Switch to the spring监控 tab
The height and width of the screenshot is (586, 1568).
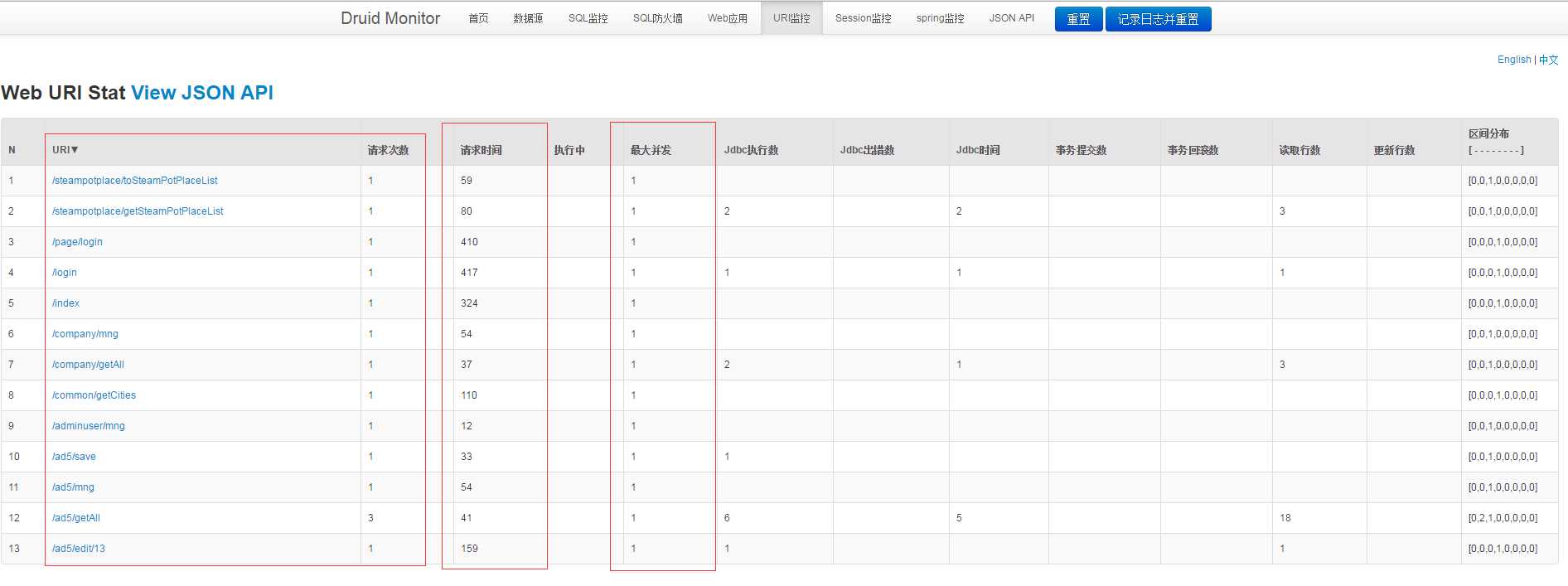pyautogui.click(x=941, y=18)
